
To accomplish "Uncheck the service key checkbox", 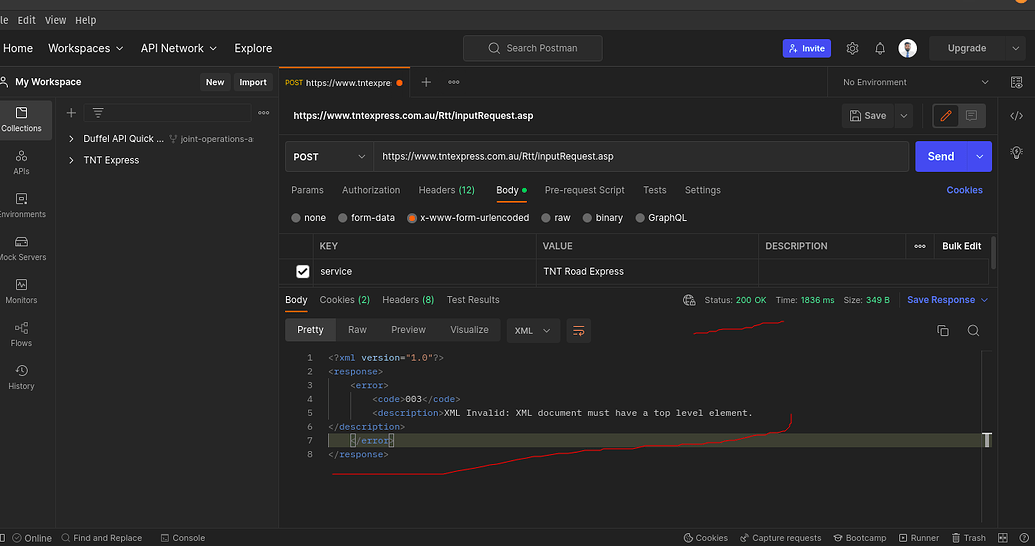I will click(303, 271).
